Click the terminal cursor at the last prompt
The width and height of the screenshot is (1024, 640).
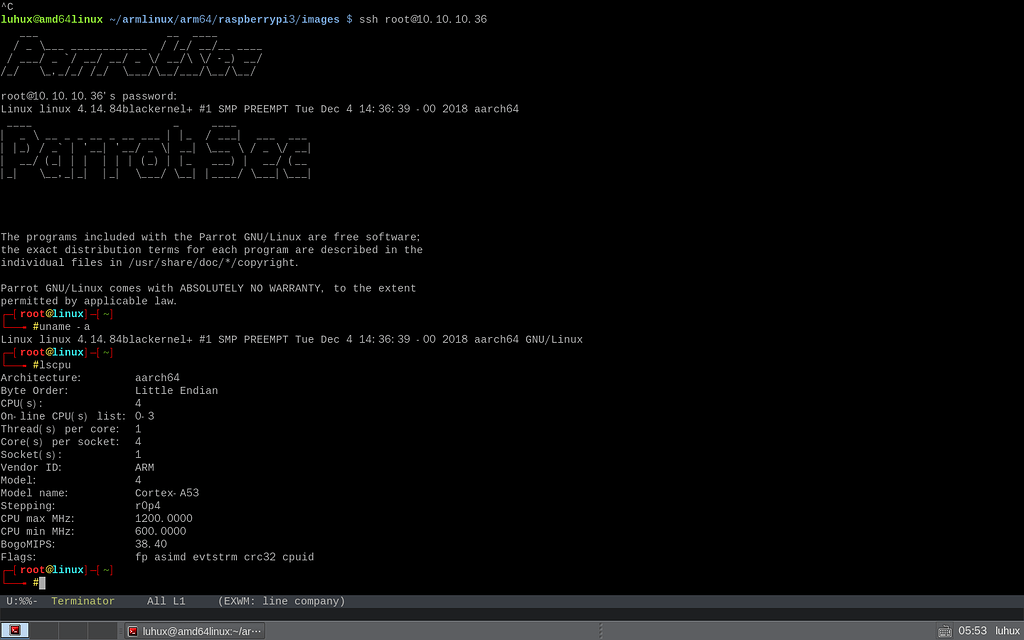coord(42,582)
